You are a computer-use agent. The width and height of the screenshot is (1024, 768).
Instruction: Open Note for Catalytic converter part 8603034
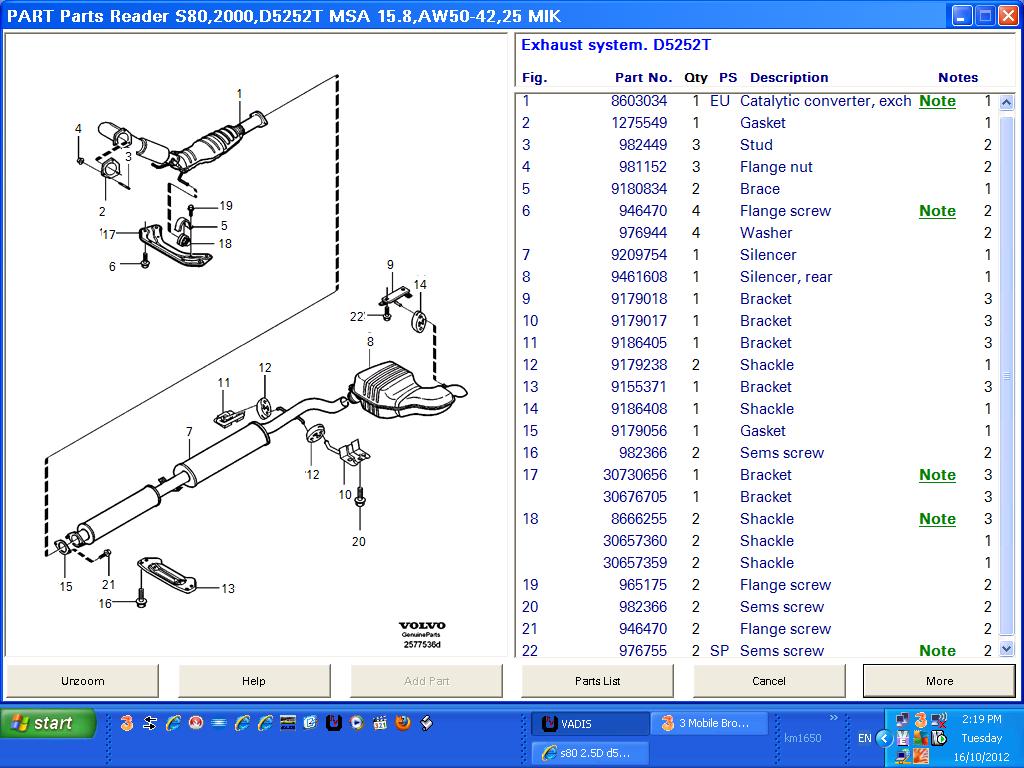click(x=937, y=101)
